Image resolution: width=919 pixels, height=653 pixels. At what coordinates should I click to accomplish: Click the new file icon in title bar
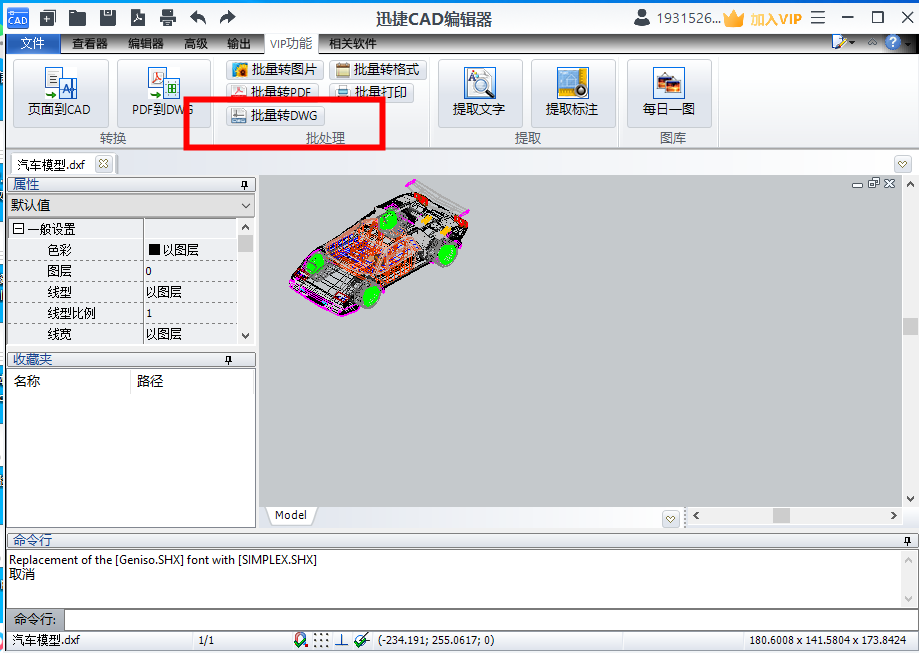(47, 18)
